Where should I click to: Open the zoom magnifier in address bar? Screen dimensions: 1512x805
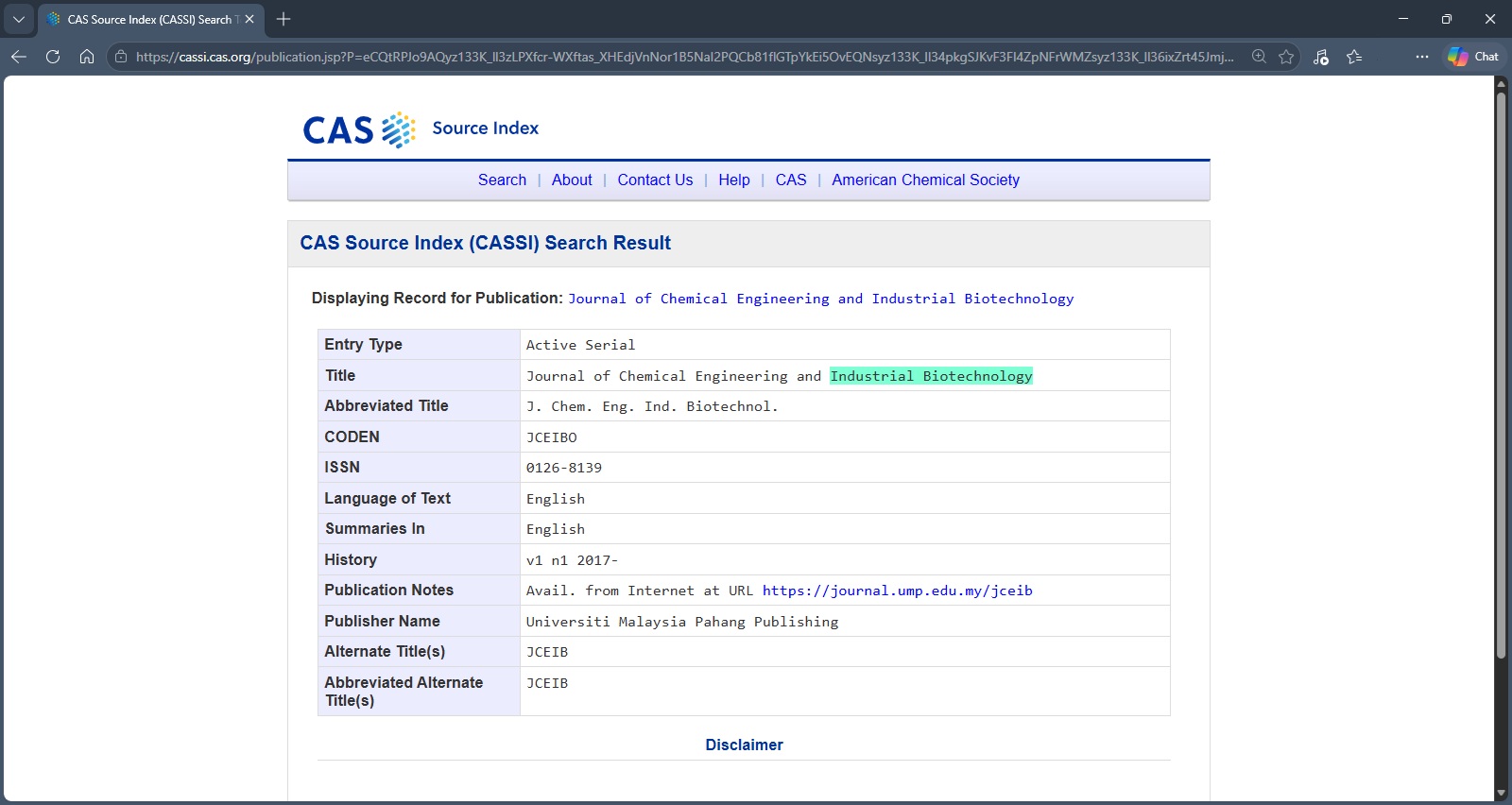(x=1259, y=57)
